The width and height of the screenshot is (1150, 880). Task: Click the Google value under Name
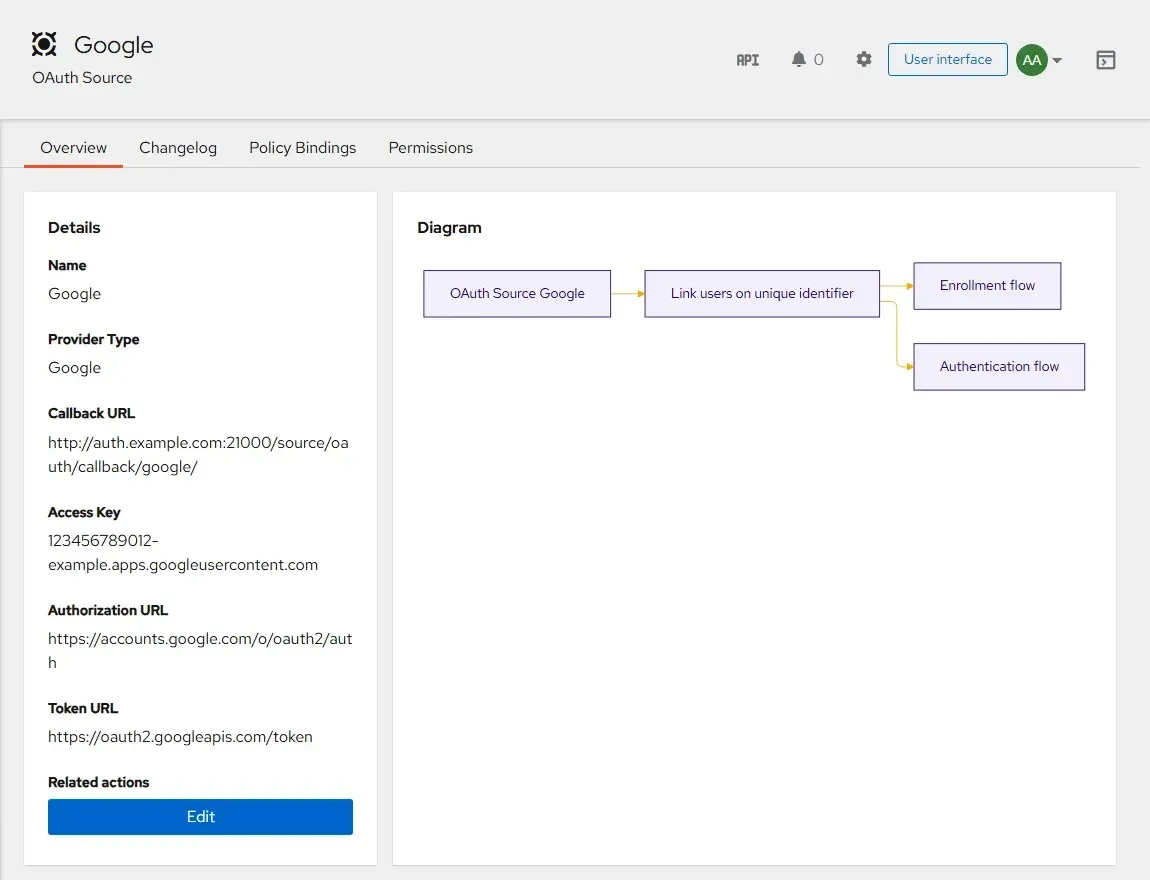coord(75,294)
